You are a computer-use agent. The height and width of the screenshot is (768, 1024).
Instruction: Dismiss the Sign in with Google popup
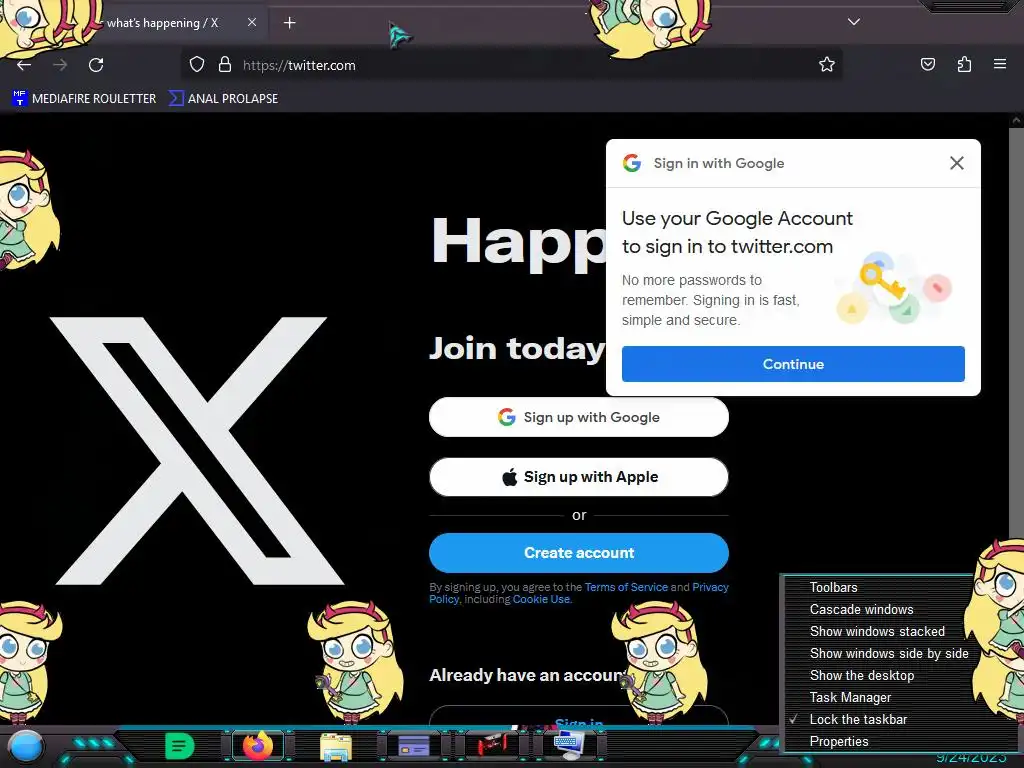[956, 163]
